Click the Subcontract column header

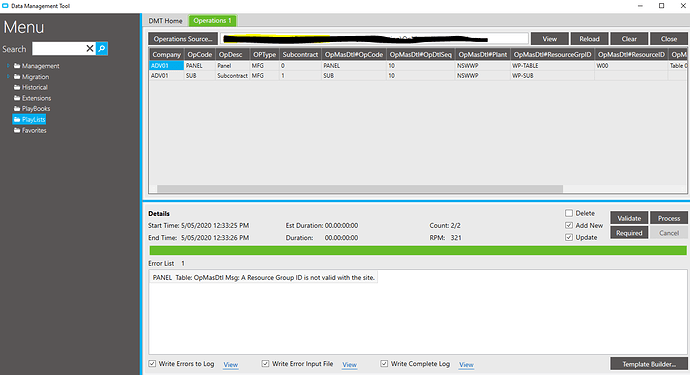[300, 55]
